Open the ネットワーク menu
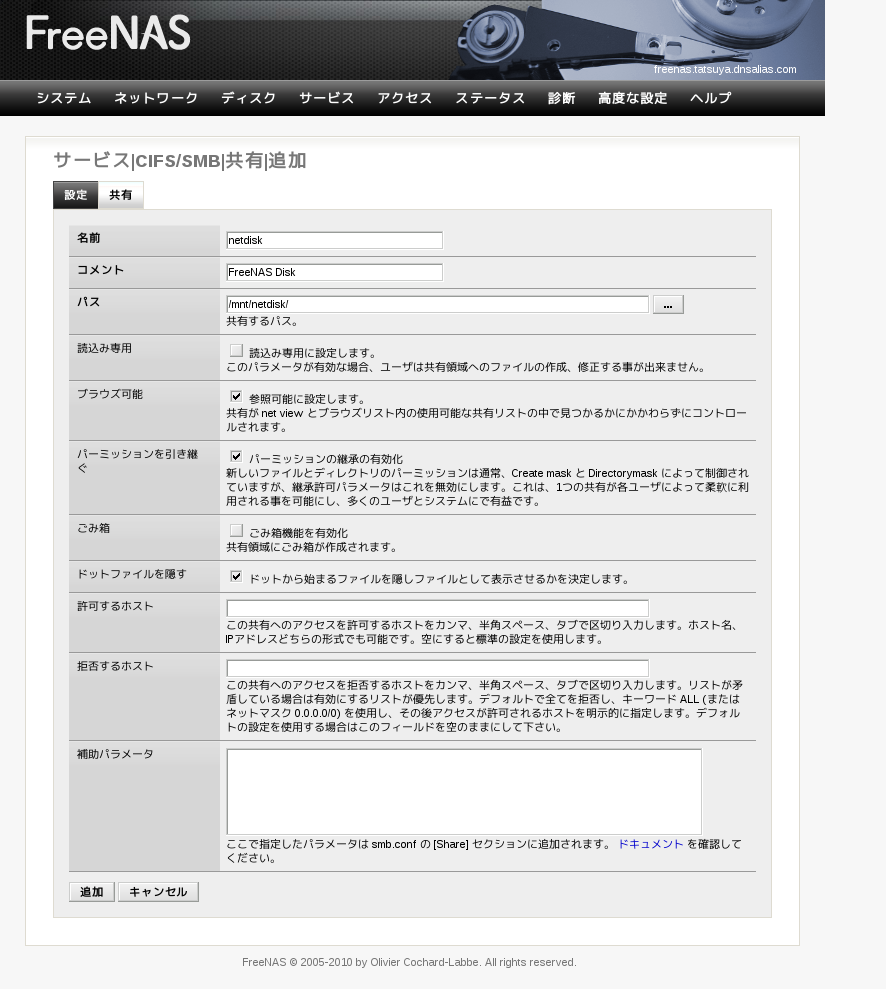Image resolution: width=886 pixels, height=989 pixels. coord(156,98)
